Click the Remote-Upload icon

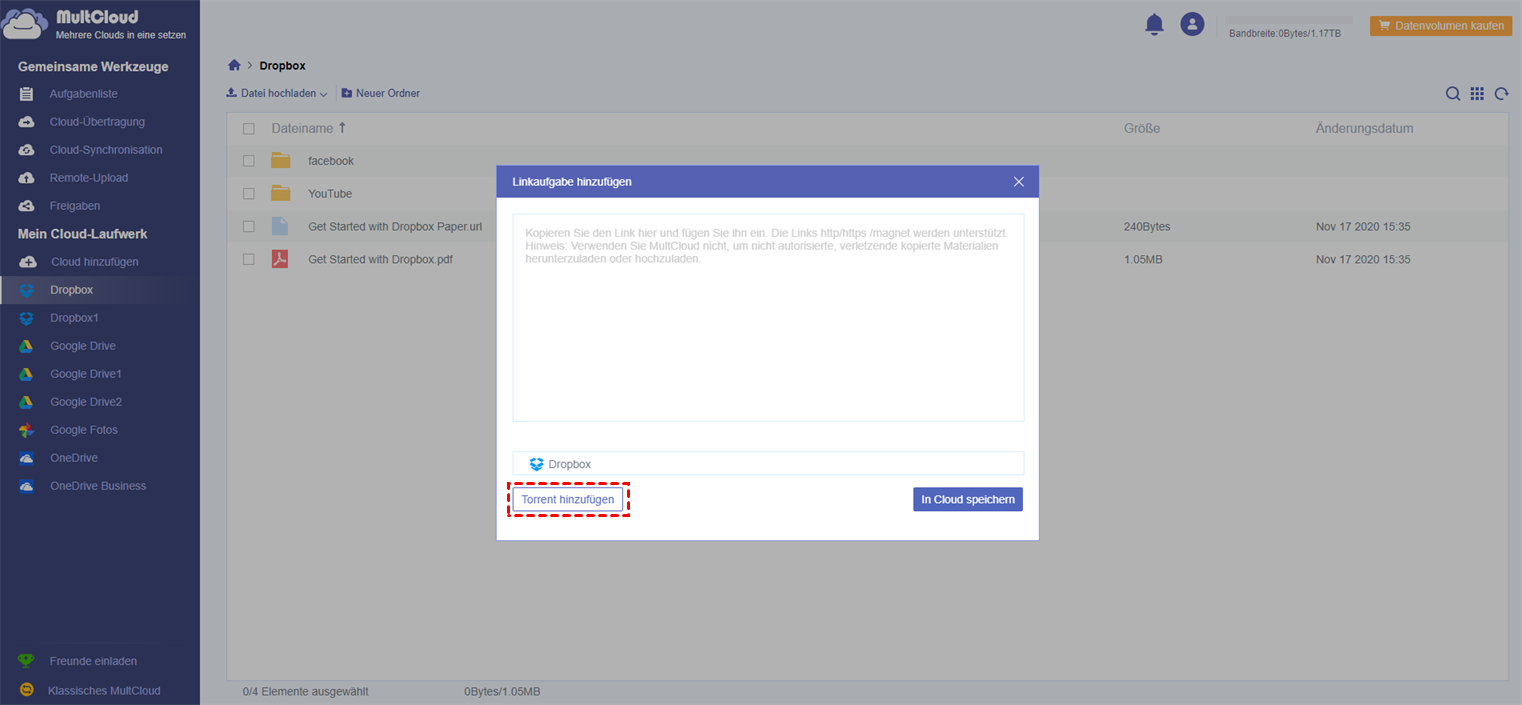[27, 178]
